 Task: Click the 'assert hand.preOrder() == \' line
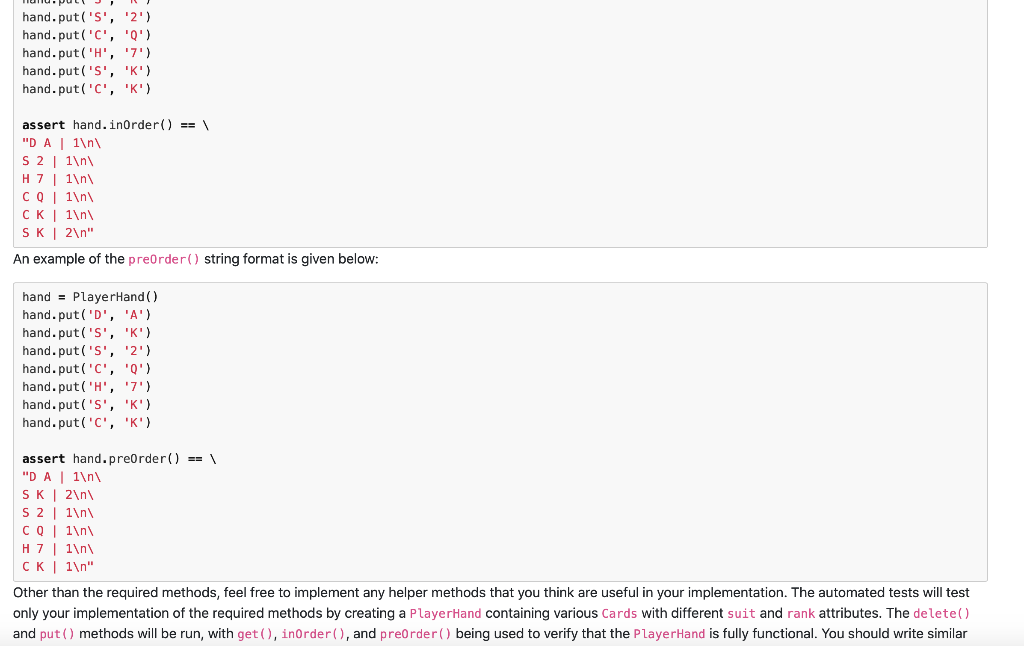click(x=119, y=459)
